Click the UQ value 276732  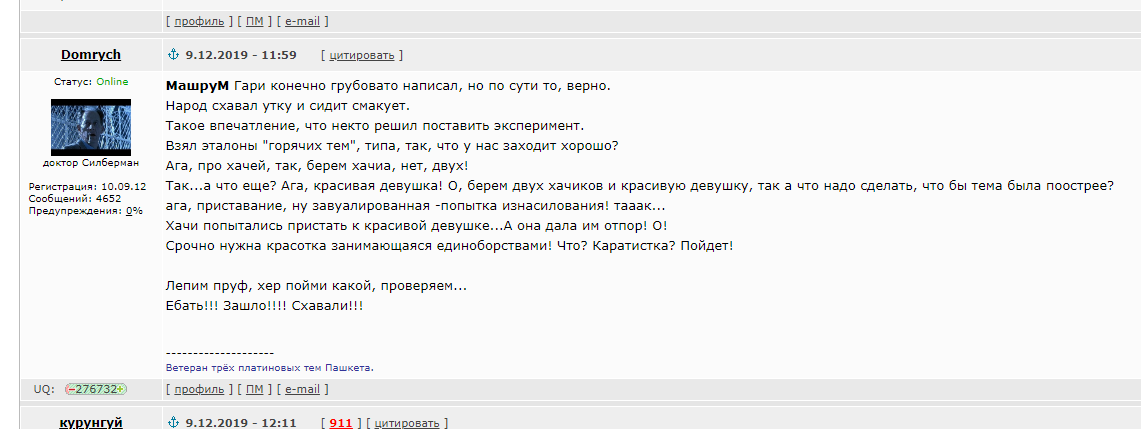pos(96,389)
